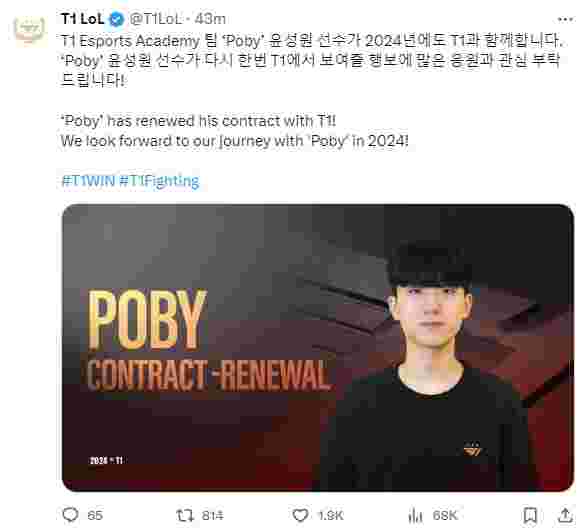The image size is (584, 530).
Task: Open the T1 LoL profile avatar
Action: point(29,29)
